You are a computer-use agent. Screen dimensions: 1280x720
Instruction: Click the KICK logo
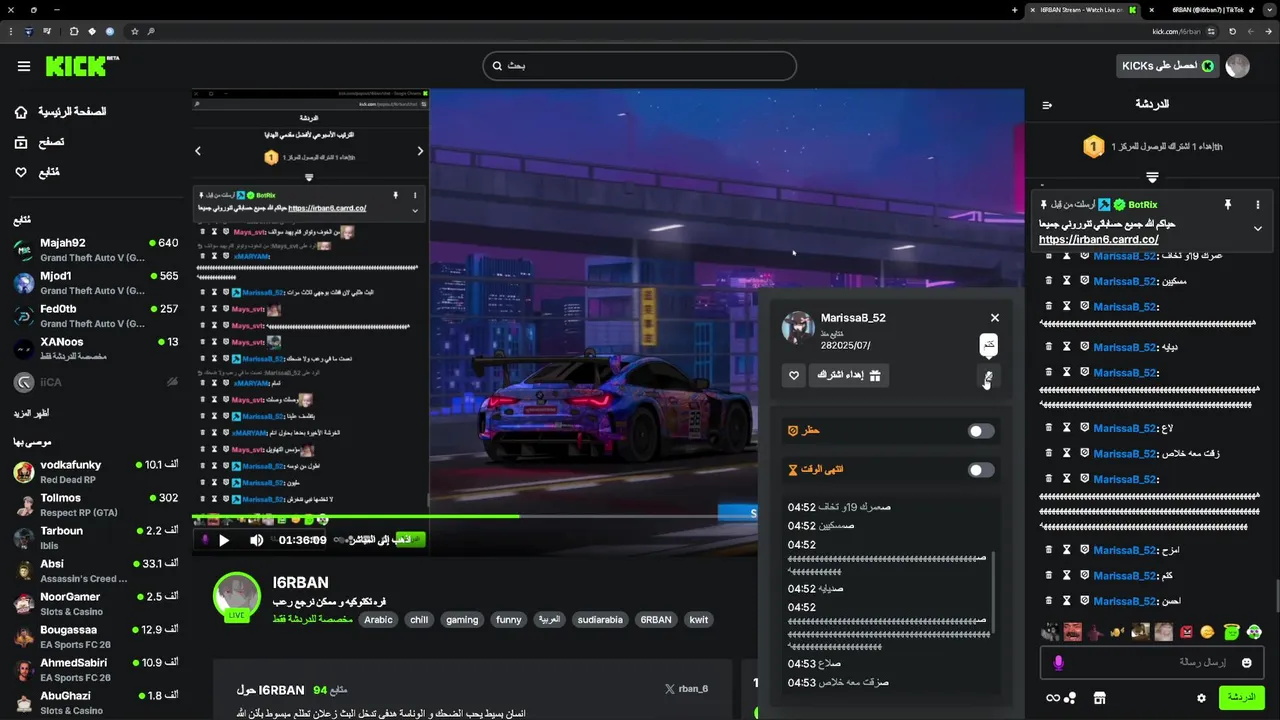point(82,66)
